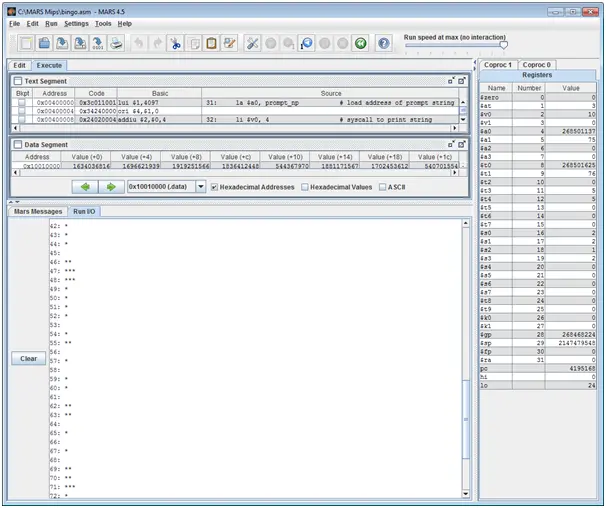Open Find/Replace using the pencil icon
The height and width of the screenshot is (508, 606).
pos(229,43)
